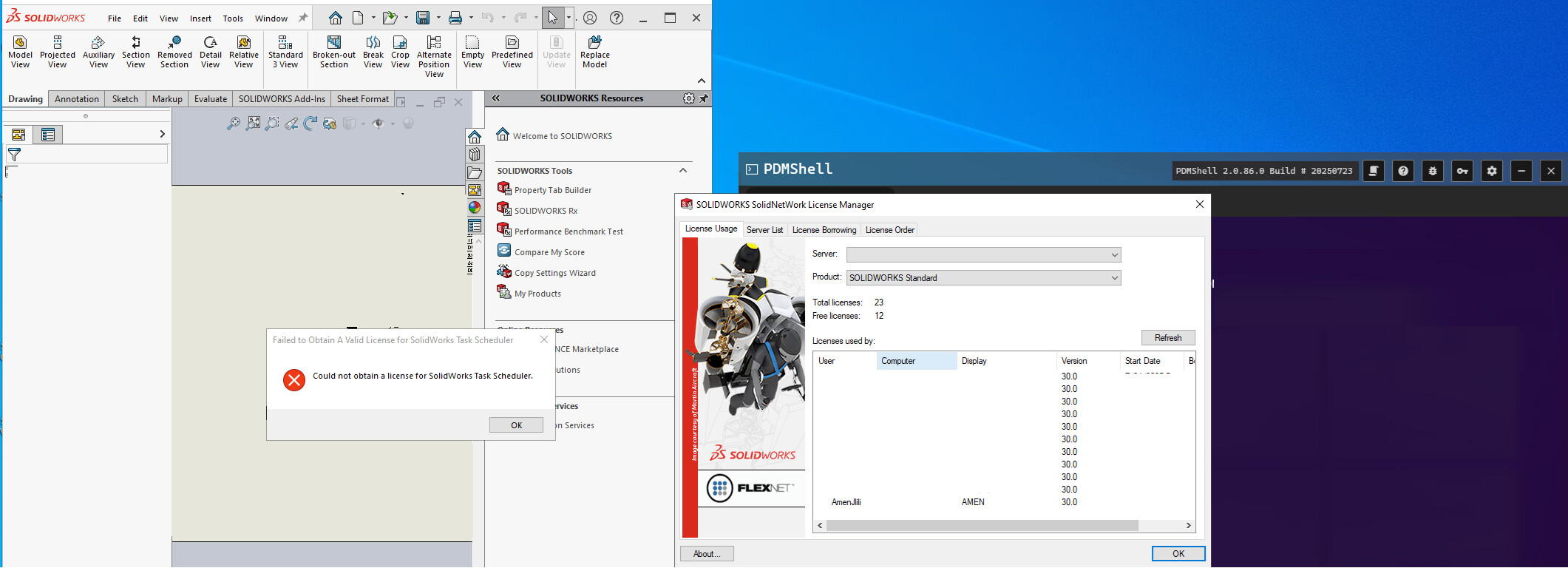Screen dimensions: 1568x568
Task: Expand the feature tree panel arrow
Action: pyautogui.click(x=162, y=134)
